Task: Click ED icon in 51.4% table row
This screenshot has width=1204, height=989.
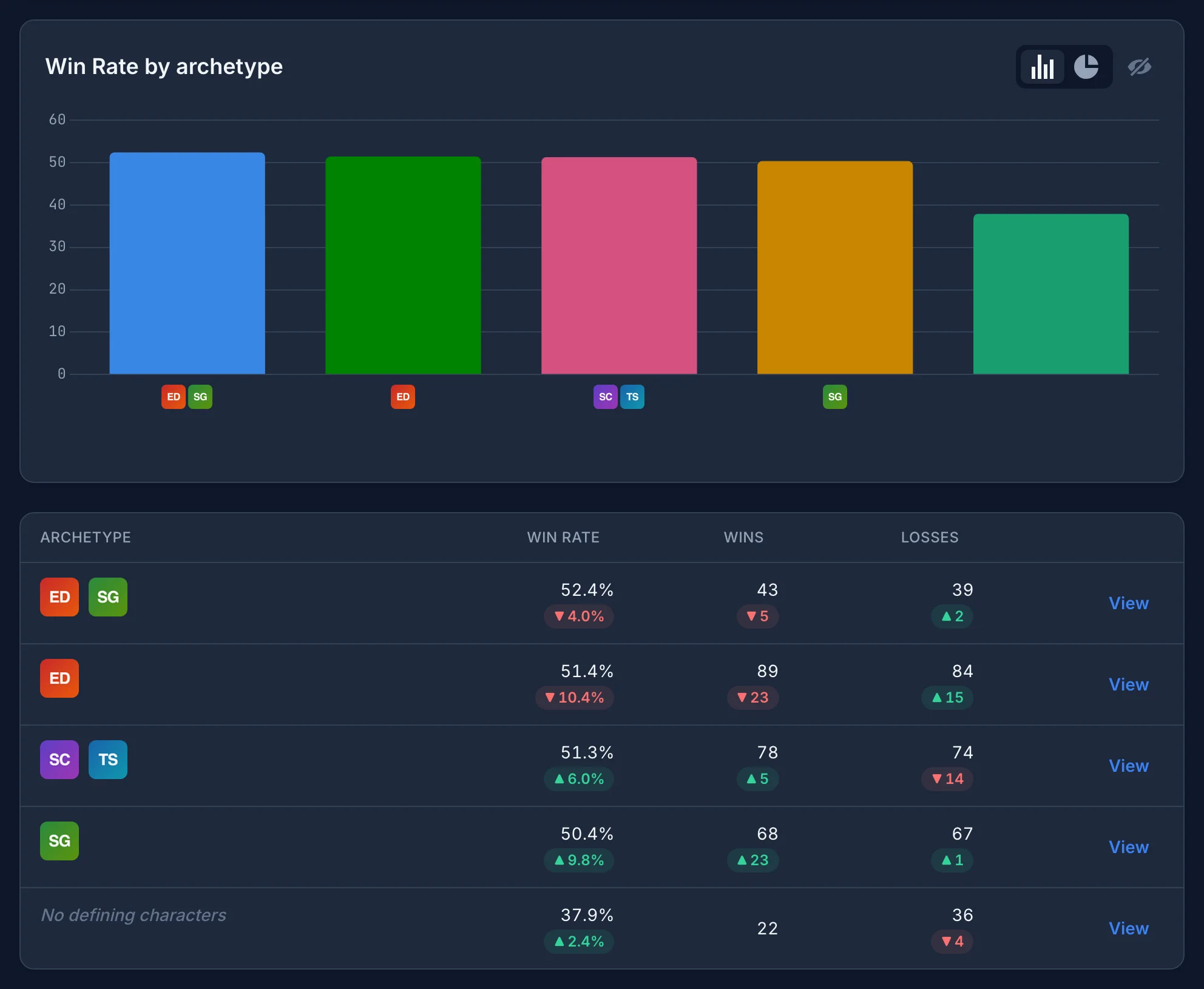Action: pos(59,678)
